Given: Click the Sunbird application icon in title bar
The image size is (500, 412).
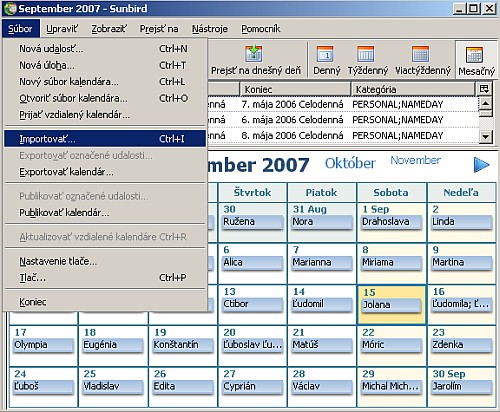Looking at the screenshot, I should (10, 8).
